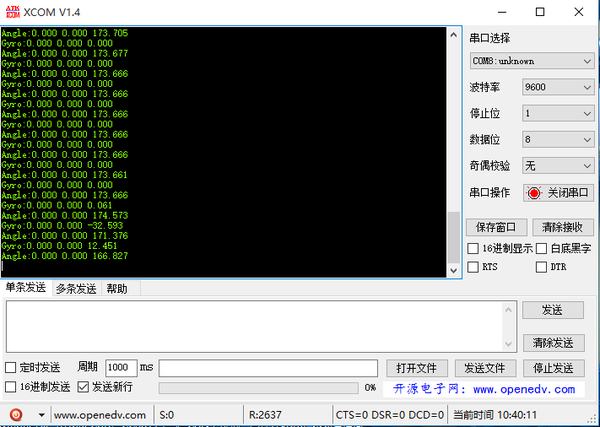Open the COM8:unknown serial port dropdown
The height and width of the screenshot is (427, 600).
[532, 61]
